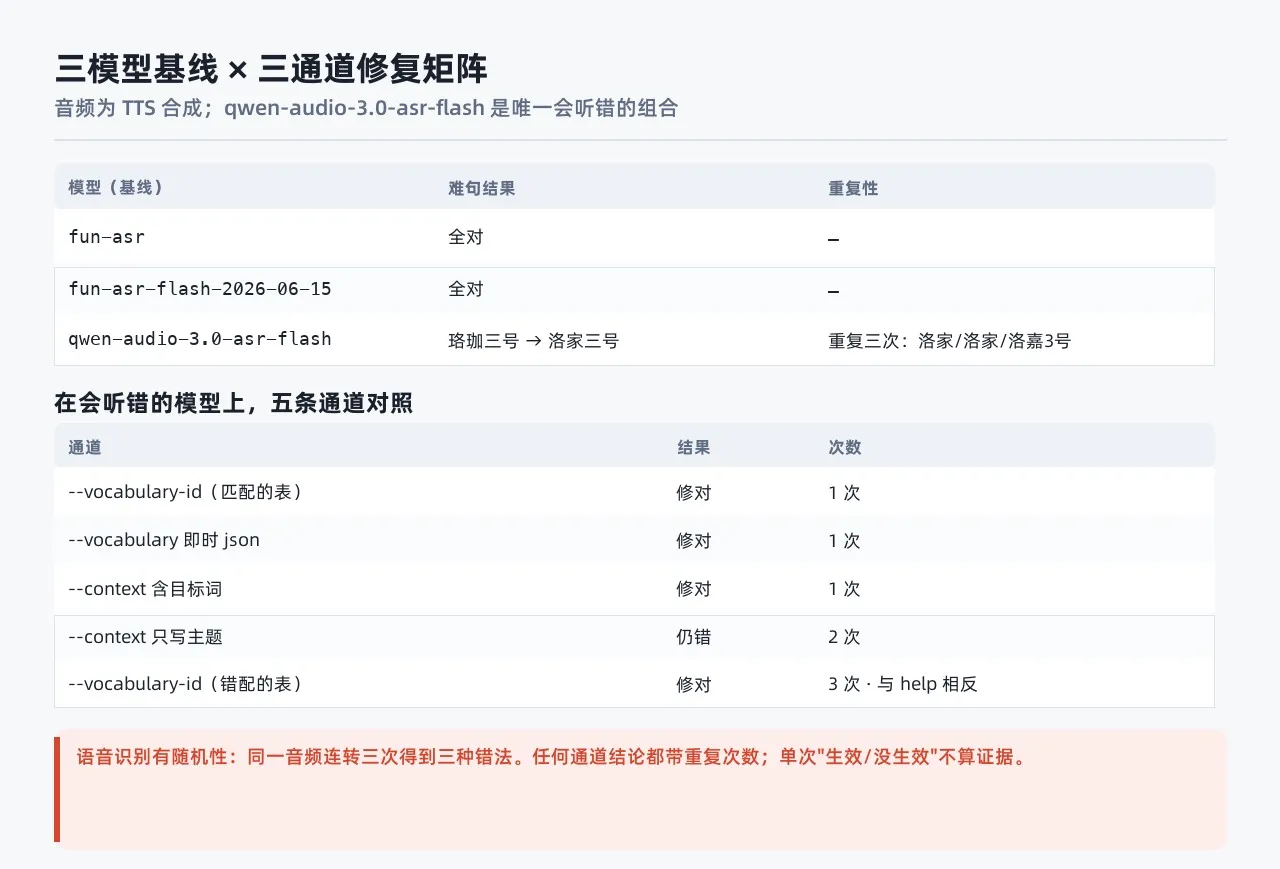Image resolution: width=1280 pixels, height=869 pixels.
Task: Click "1 次" in the 含目标词 row
Action: [844, 589]
